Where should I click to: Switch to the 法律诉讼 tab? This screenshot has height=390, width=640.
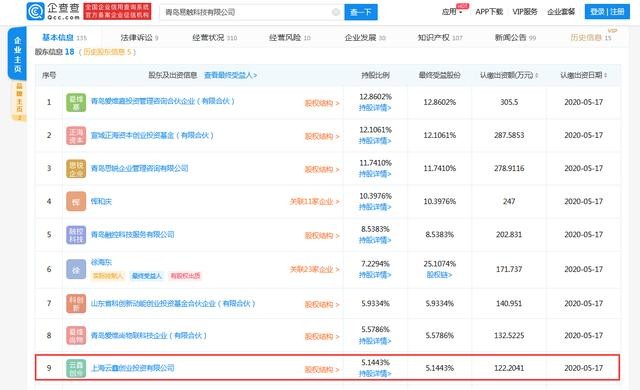[139, 38]
